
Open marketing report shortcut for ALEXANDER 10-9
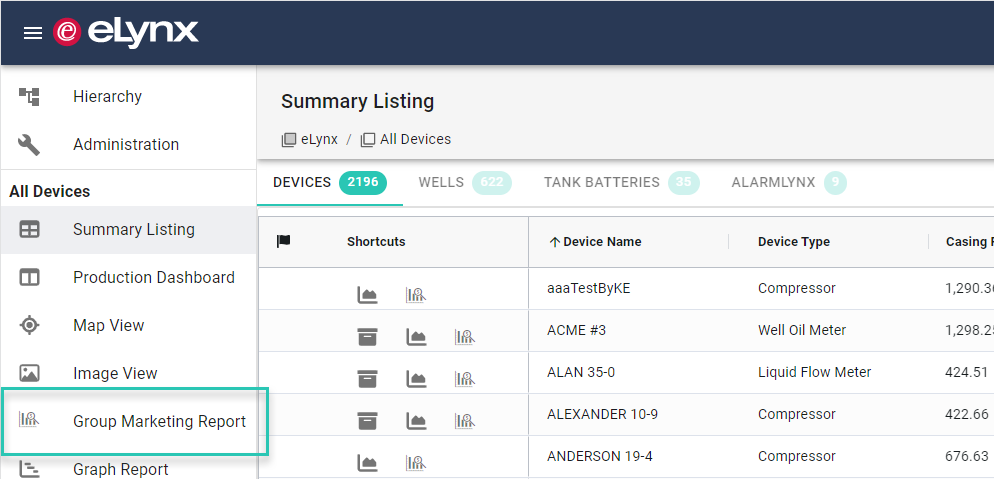(x=465, y=421)
